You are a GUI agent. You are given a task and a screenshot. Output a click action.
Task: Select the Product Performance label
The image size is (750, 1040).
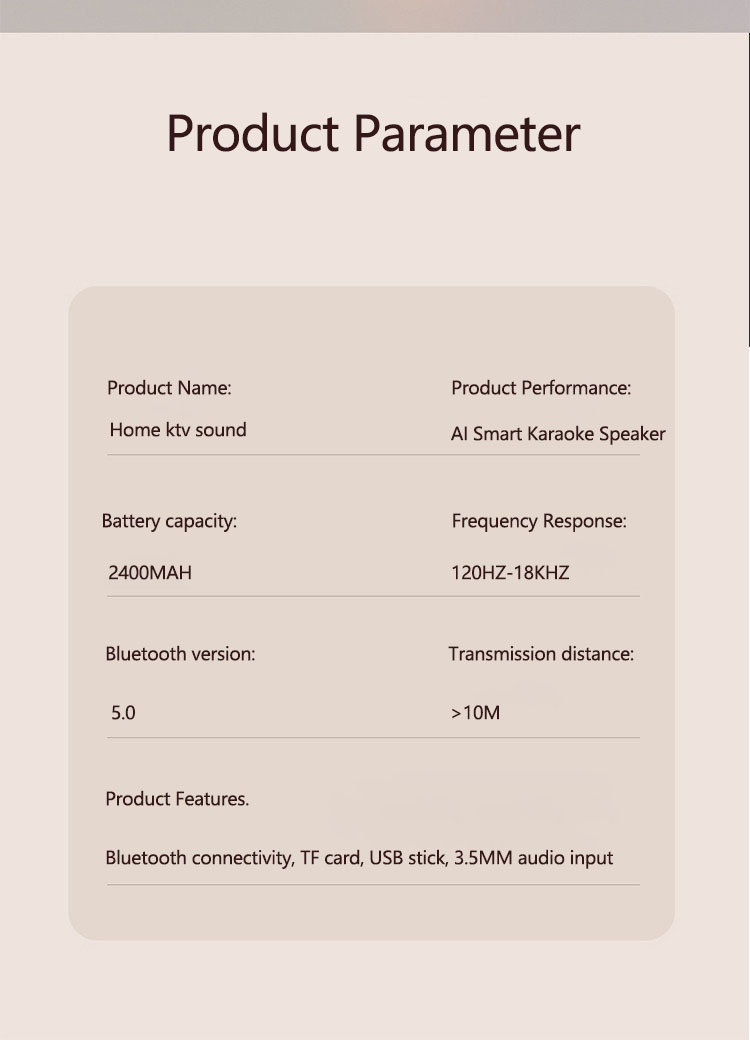click(541, 388)
